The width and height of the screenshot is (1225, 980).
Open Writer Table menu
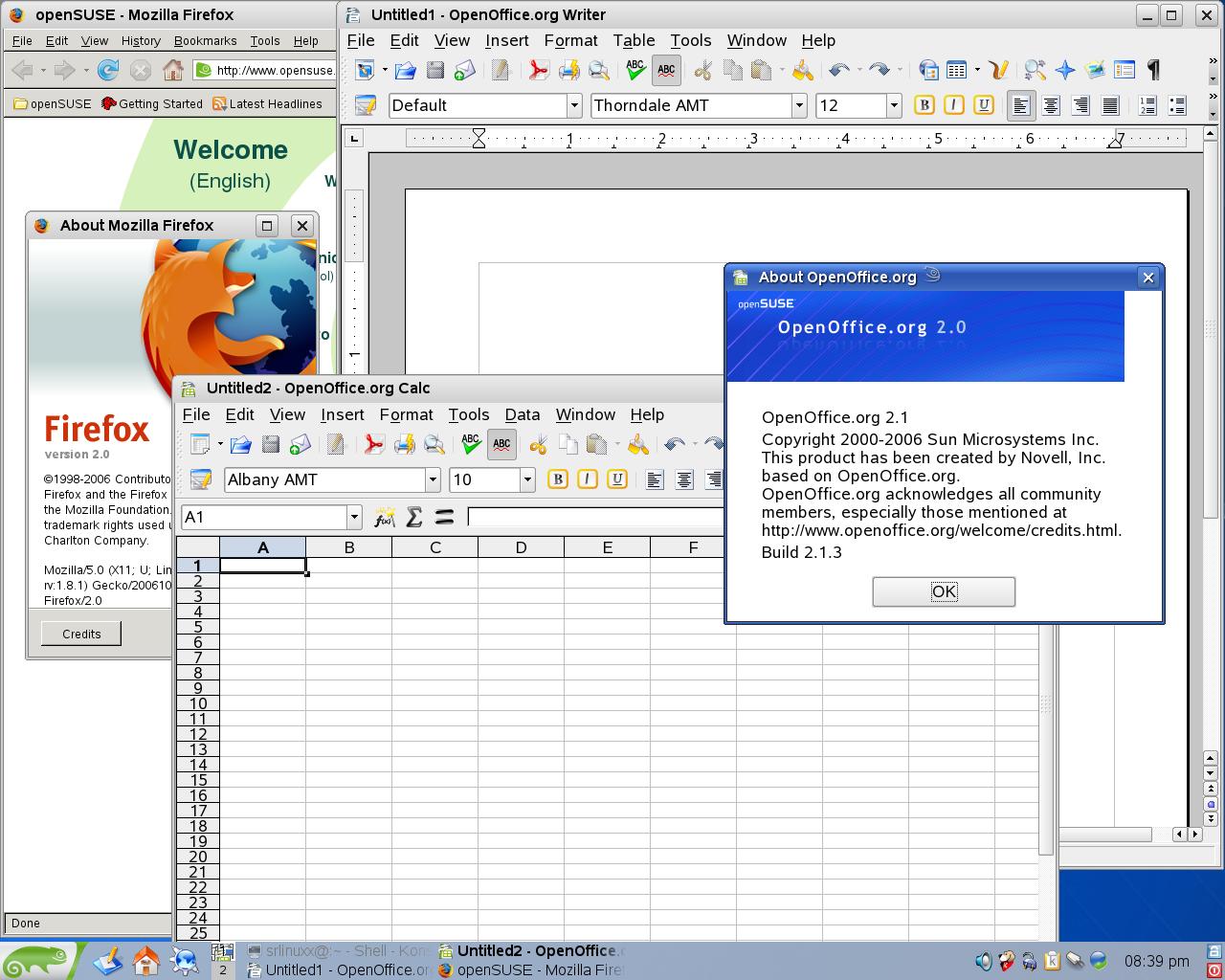634,40
